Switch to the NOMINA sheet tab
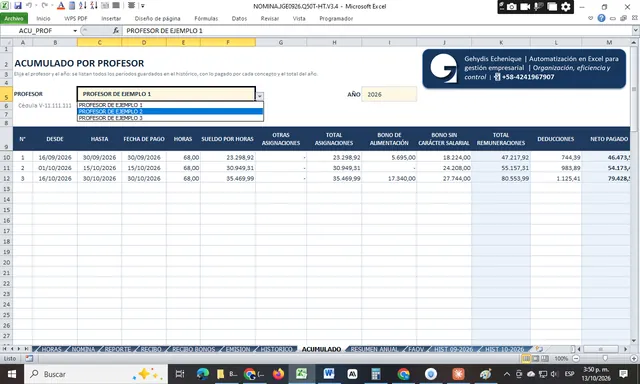The height and width of the screenshot is (384, 640). tap(83, 349)
